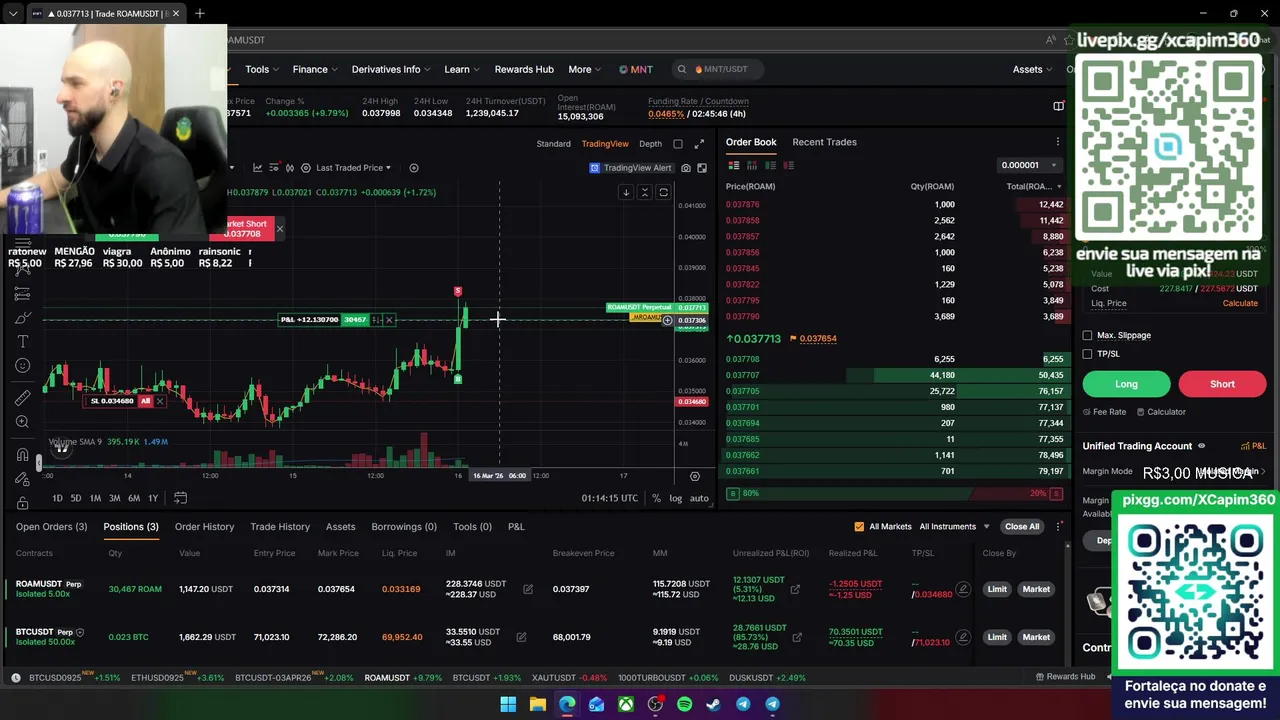The image size is (1280, 720).
Task: Toggle the chart layout square icon
Action: pyautogui.click(x=678, y=144)
